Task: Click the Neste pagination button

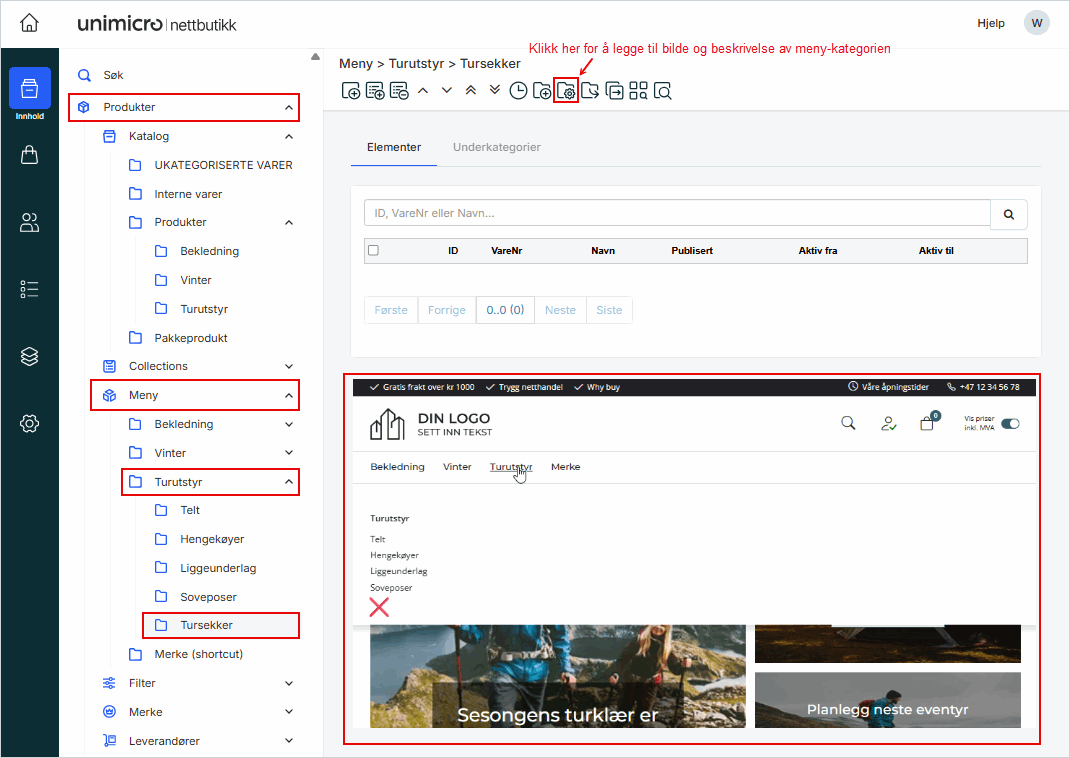Action: coord(560,310)
